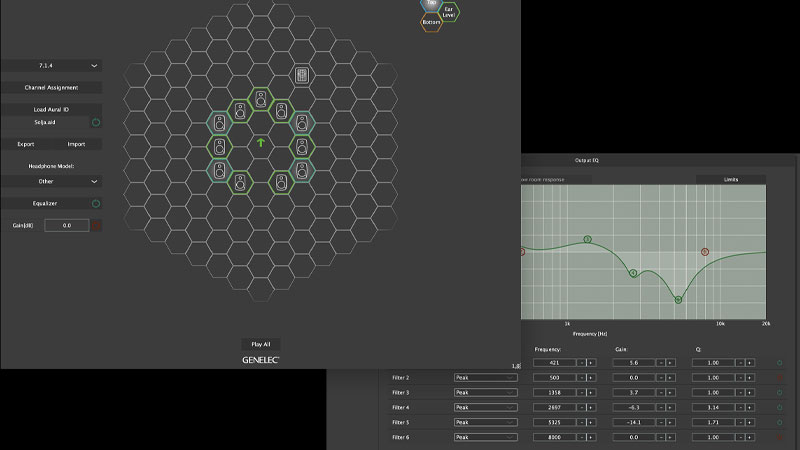Image resolution: width=800 pixels, height=450 pixels.
Task: Disable Filter 4 with its power button
Action: pyautogui.click(x=780, y=408)
